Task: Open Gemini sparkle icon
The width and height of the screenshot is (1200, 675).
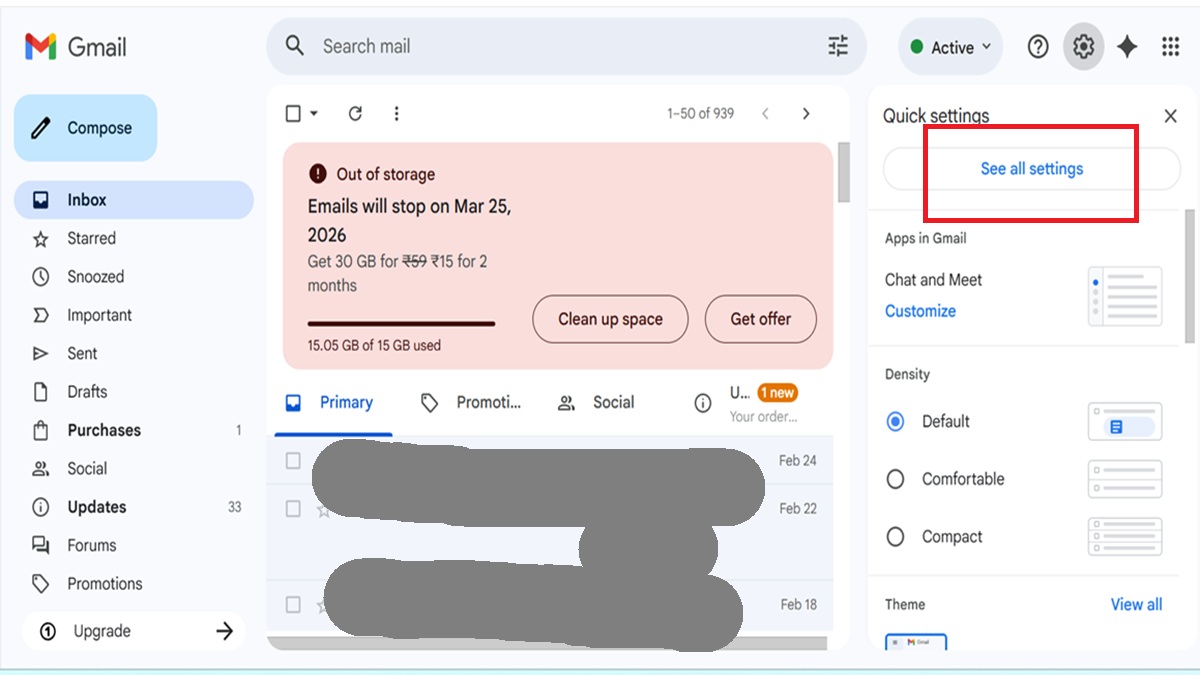Action: (1127, 47)
